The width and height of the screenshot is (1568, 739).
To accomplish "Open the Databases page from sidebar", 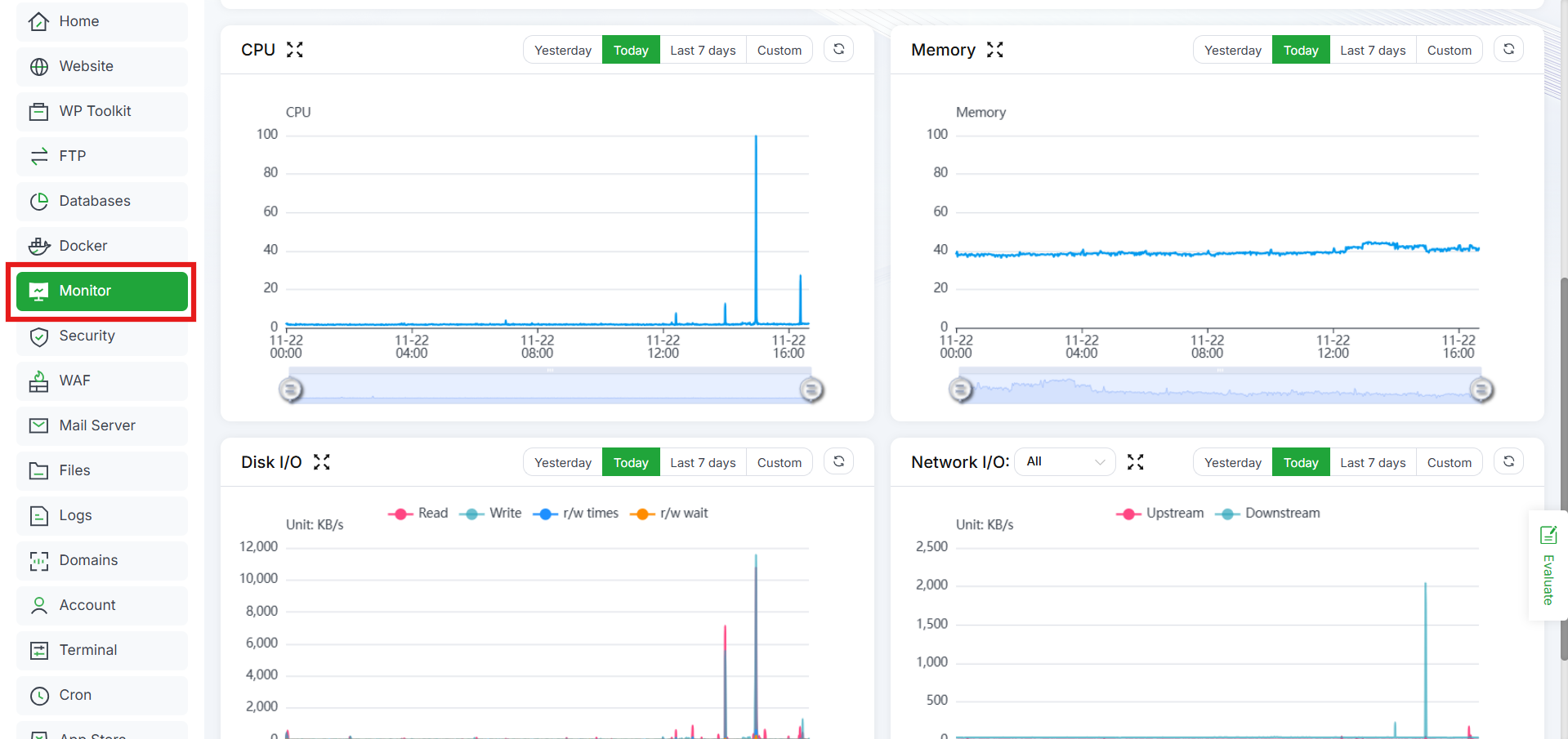I will coord(102,201).
